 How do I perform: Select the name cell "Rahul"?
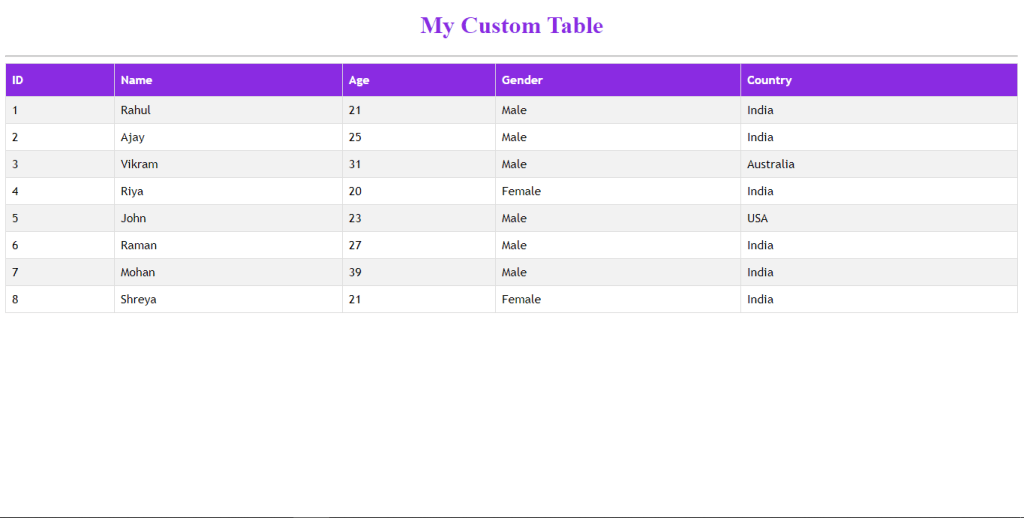coord(229,110)
